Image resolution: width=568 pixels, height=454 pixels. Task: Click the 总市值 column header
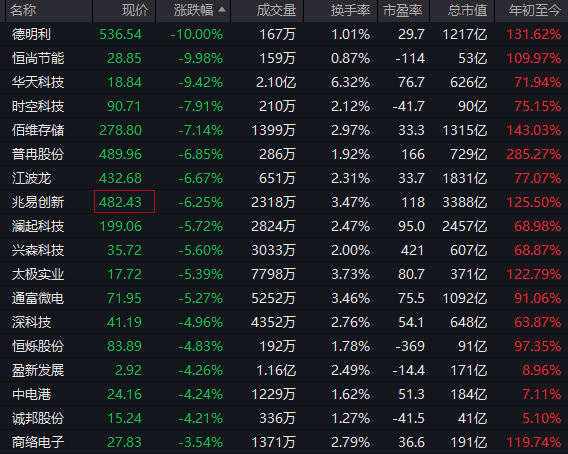click(467, 11)
